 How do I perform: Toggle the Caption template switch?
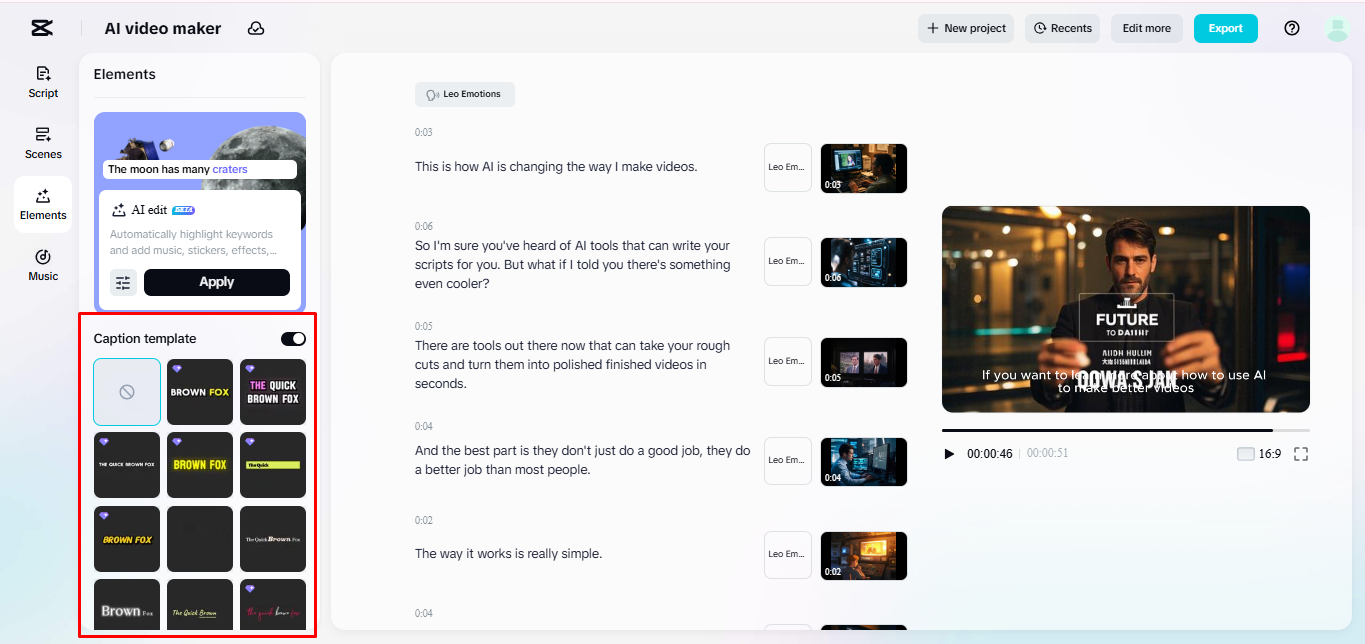coord(293,339)
